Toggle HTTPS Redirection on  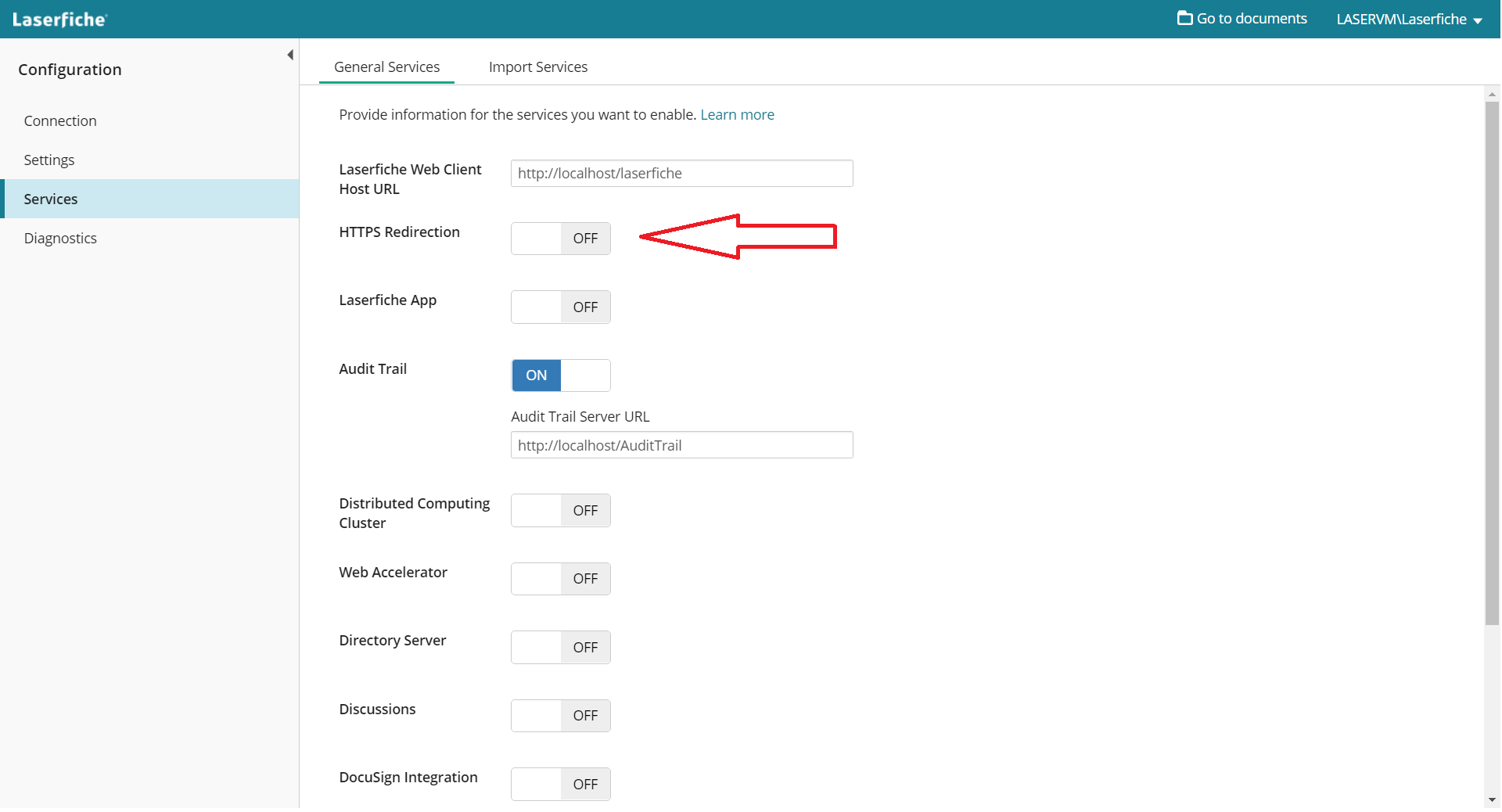pos(560,239)
